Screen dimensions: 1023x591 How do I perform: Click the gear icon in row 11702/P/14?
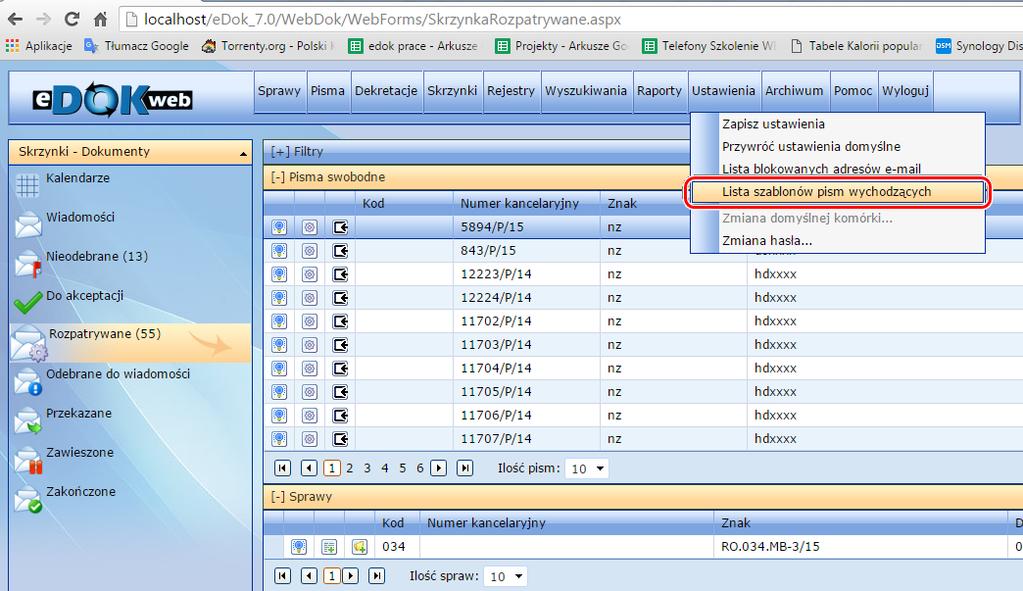click(309, 321)
